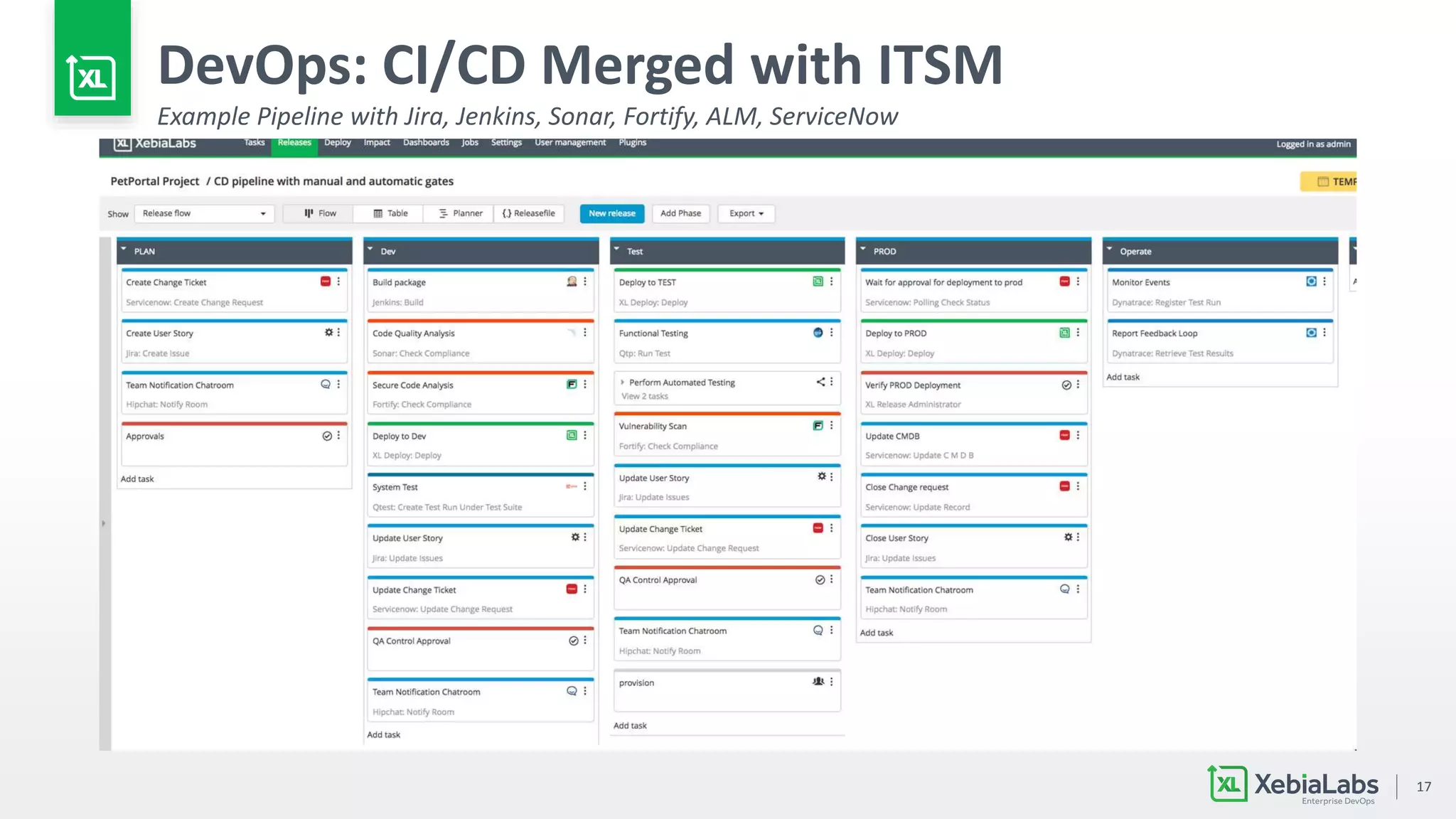Click XL Deploy icon on Deploy to Dev
1456x819 pixels.
point(572,435)
